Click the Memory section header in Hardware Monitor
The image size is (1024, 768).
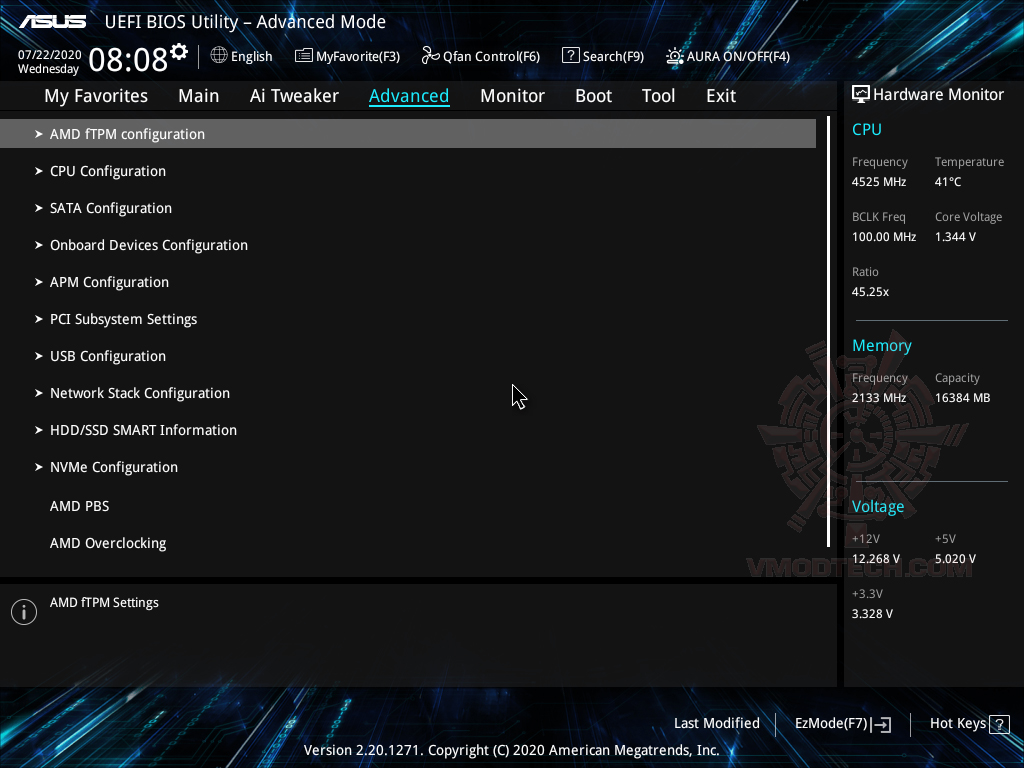pyautogui.click(x=881, y=345)
